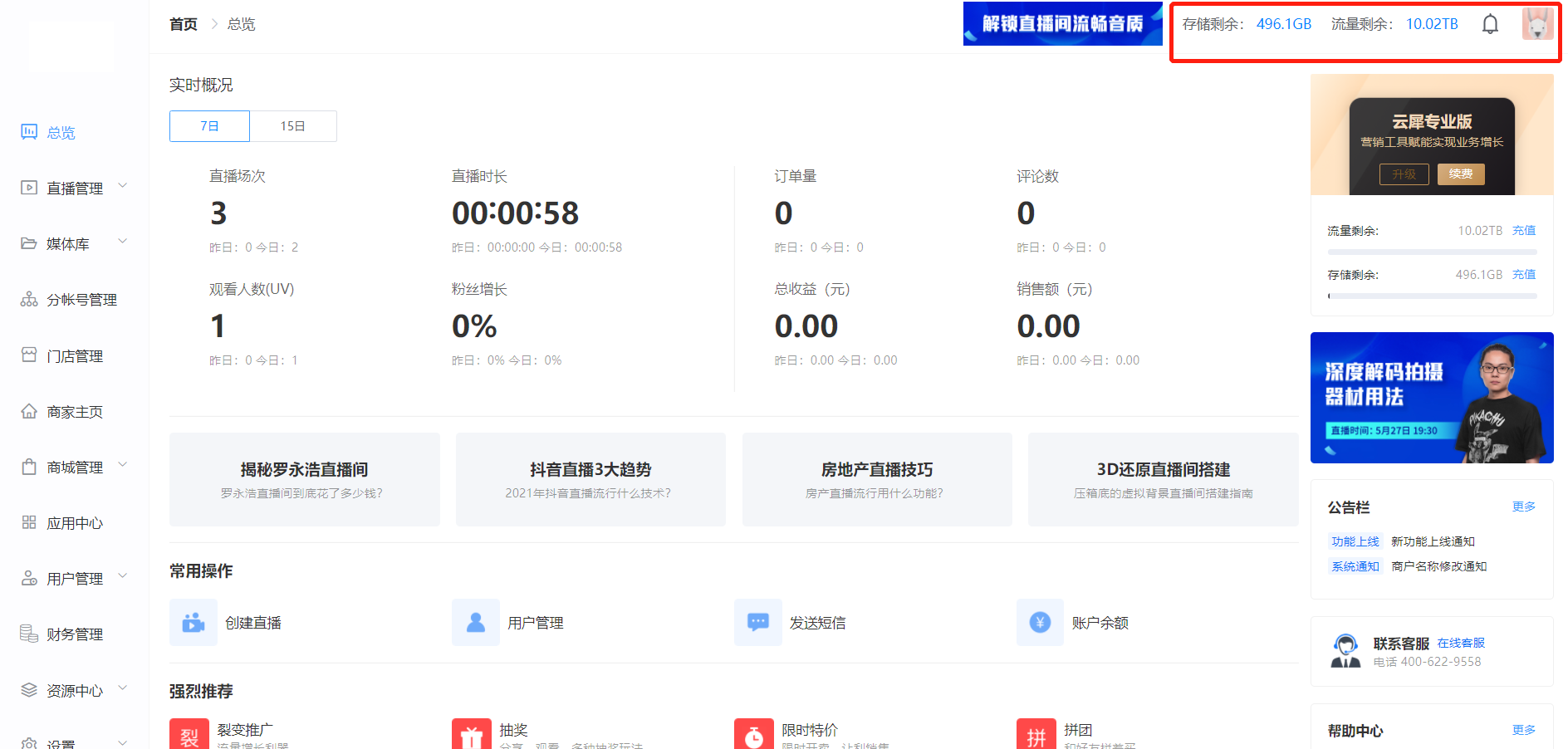The height and width of the screenshot is (749, 1568).
Task: Click 更多 in the 帮助中心 panel
Action: 1524,730
